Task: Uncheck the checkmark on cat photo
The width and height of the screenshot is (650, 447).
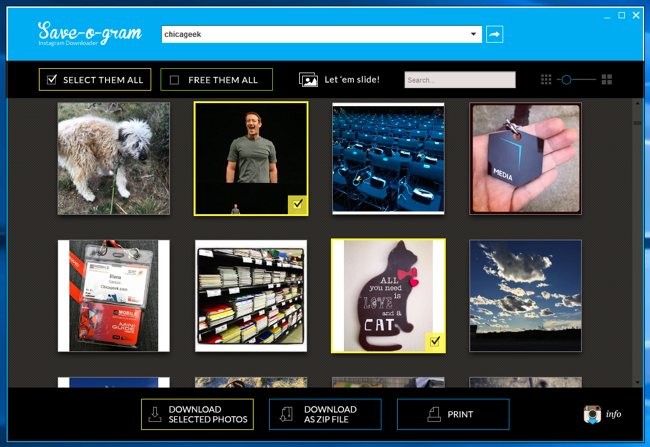Action: (435, 342)
